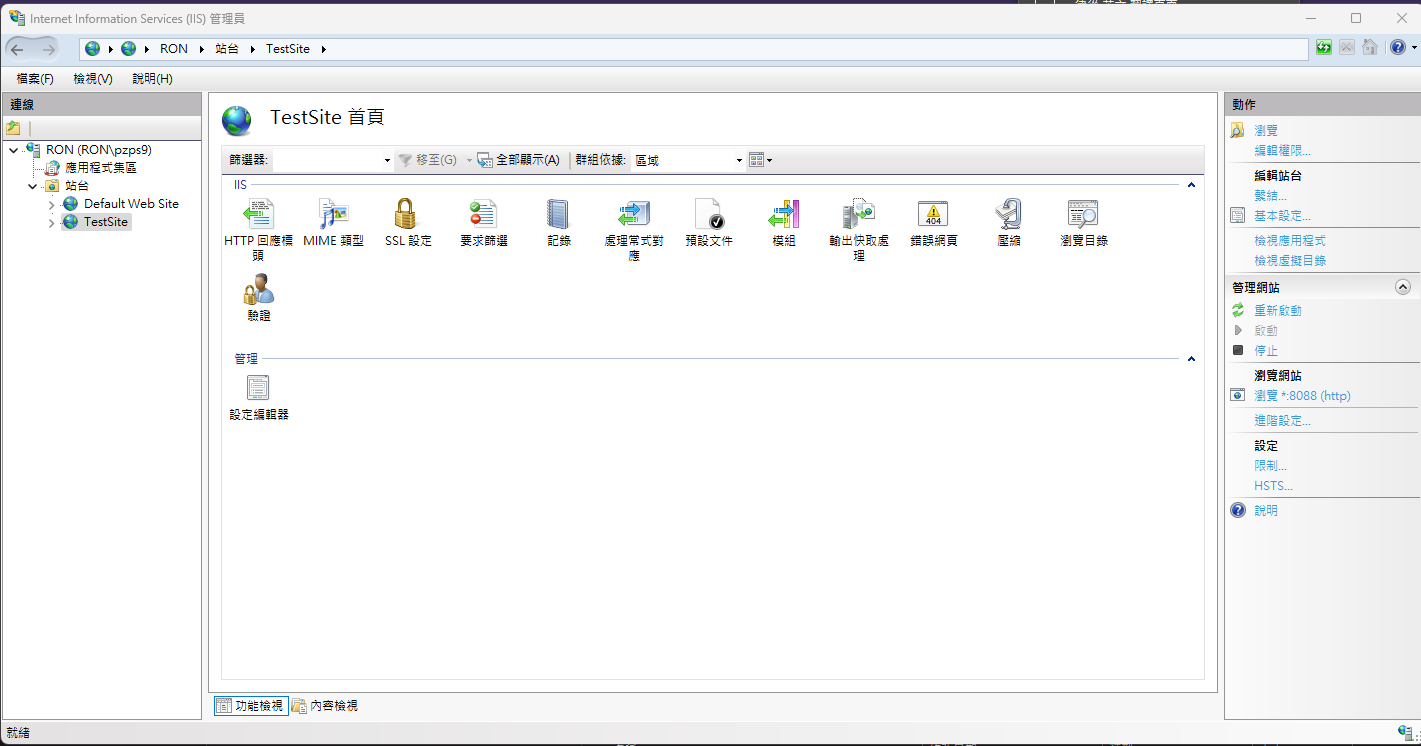This screenshot has width=1421, height=746.
Task: Click 全部顯示(A) button
Action: pos(518,160)
